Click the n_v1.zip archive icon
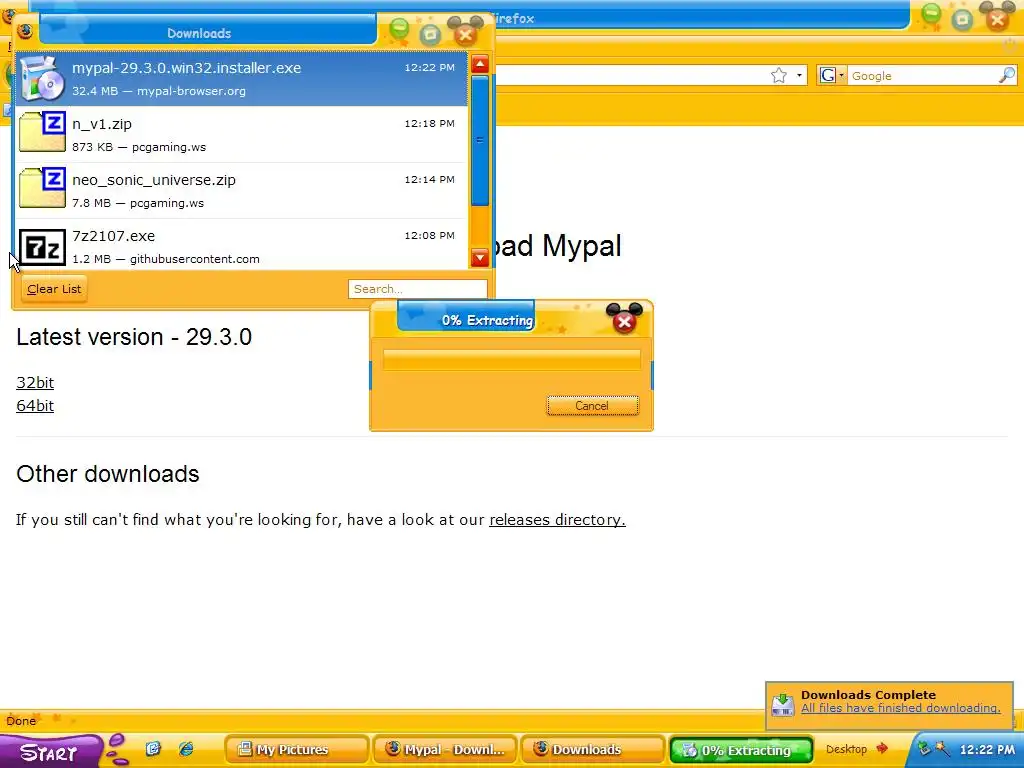This screenshot has height=768, width=1024. (42, 131)
